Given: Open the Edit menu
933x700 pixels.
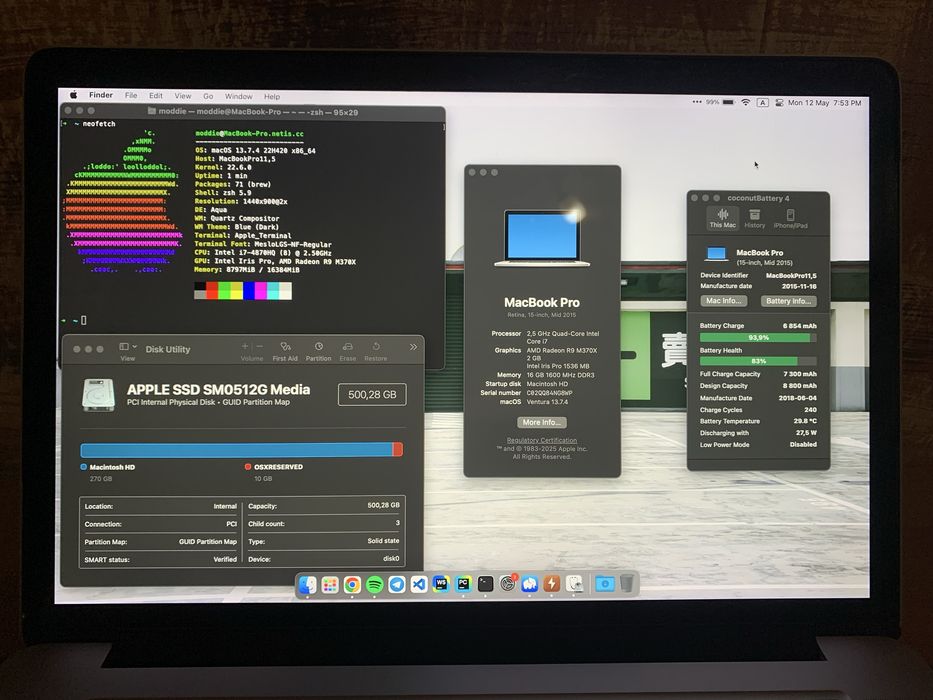Looking at the screenshot, I should click(156, 95).
